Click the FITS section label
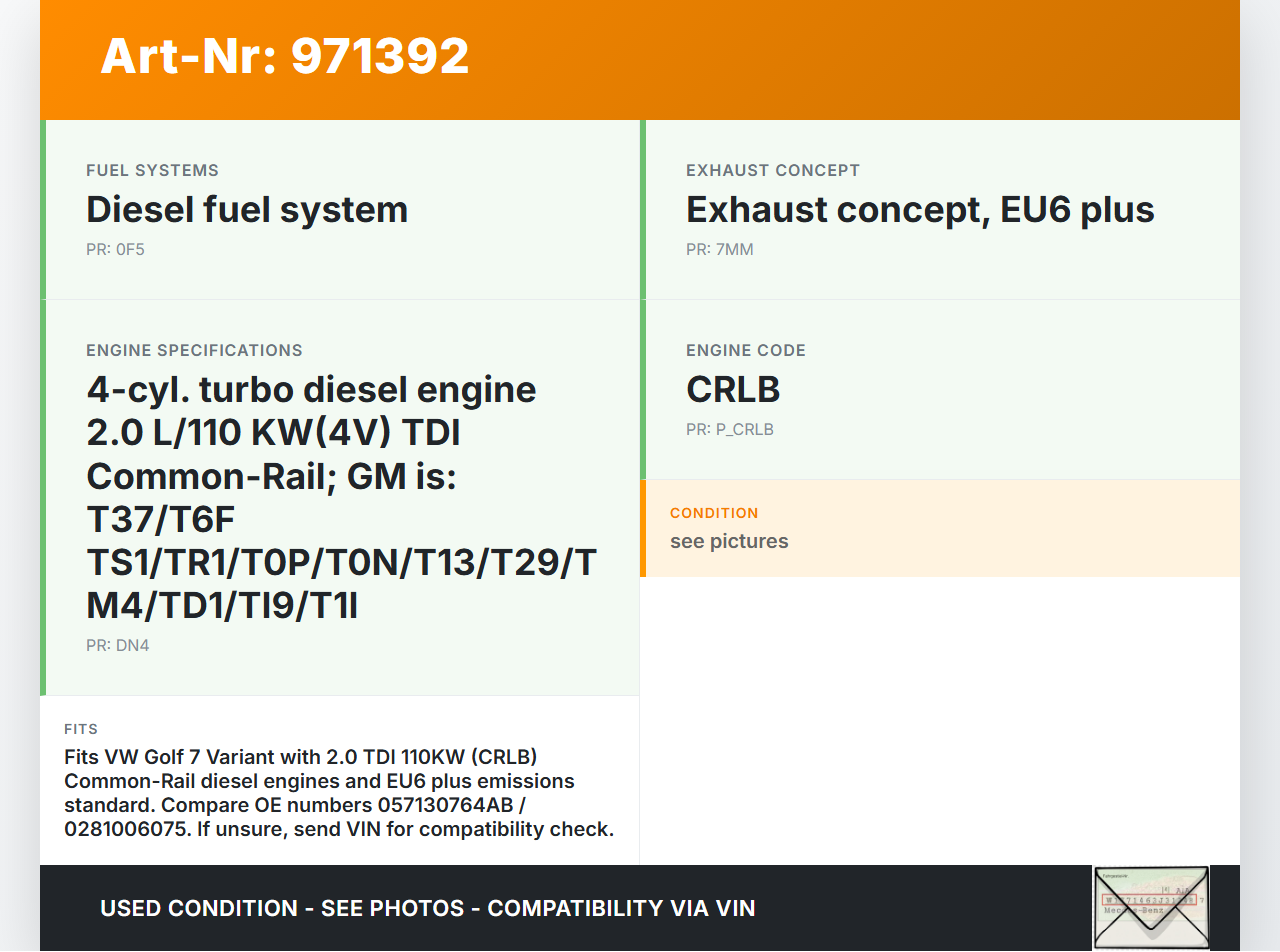Screen dimensions: 1280x952 click(81, 729)
